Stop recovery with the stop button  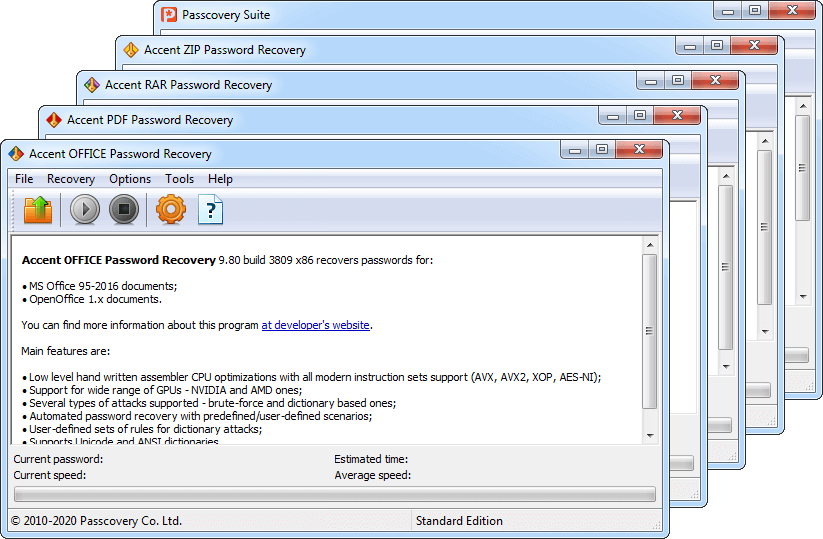click(x=124, y=209)
